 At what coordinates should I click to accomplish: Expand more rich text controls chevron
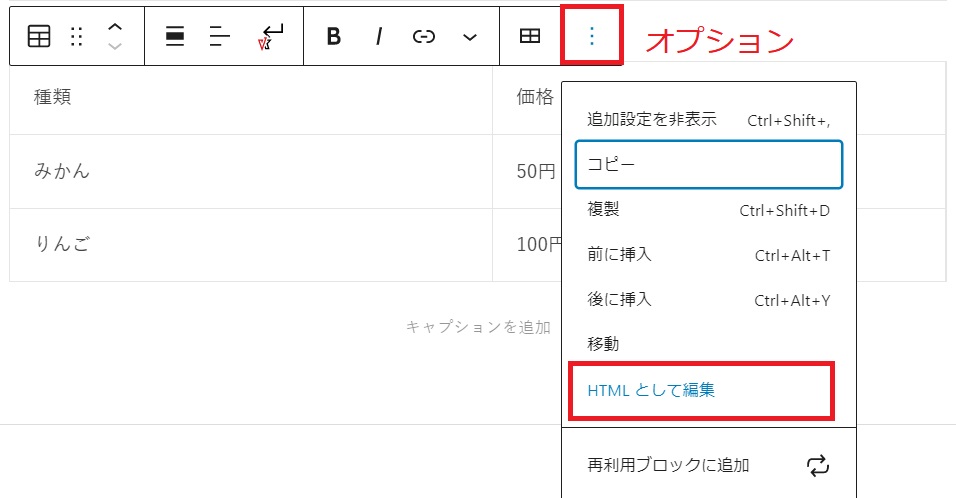point(469,38)
